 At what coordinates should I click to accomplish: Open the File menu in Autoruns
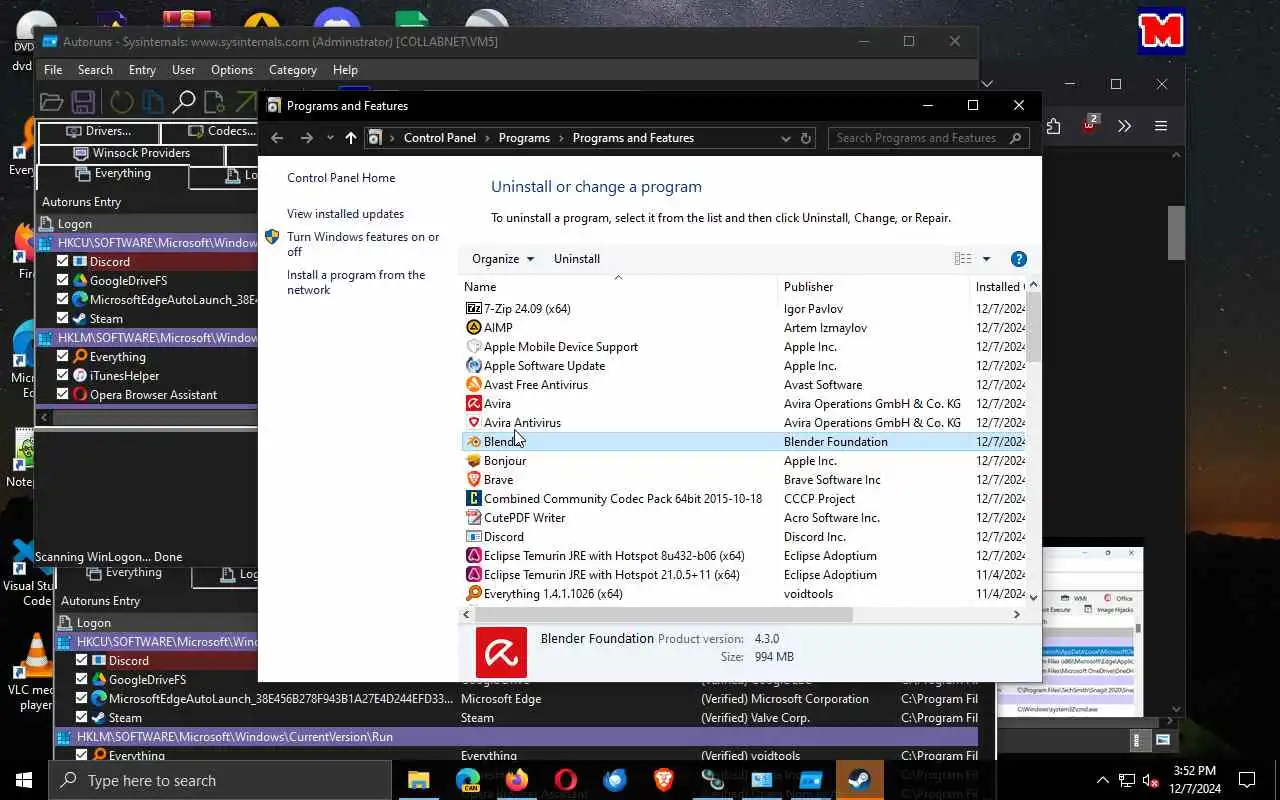coord(53,70)
